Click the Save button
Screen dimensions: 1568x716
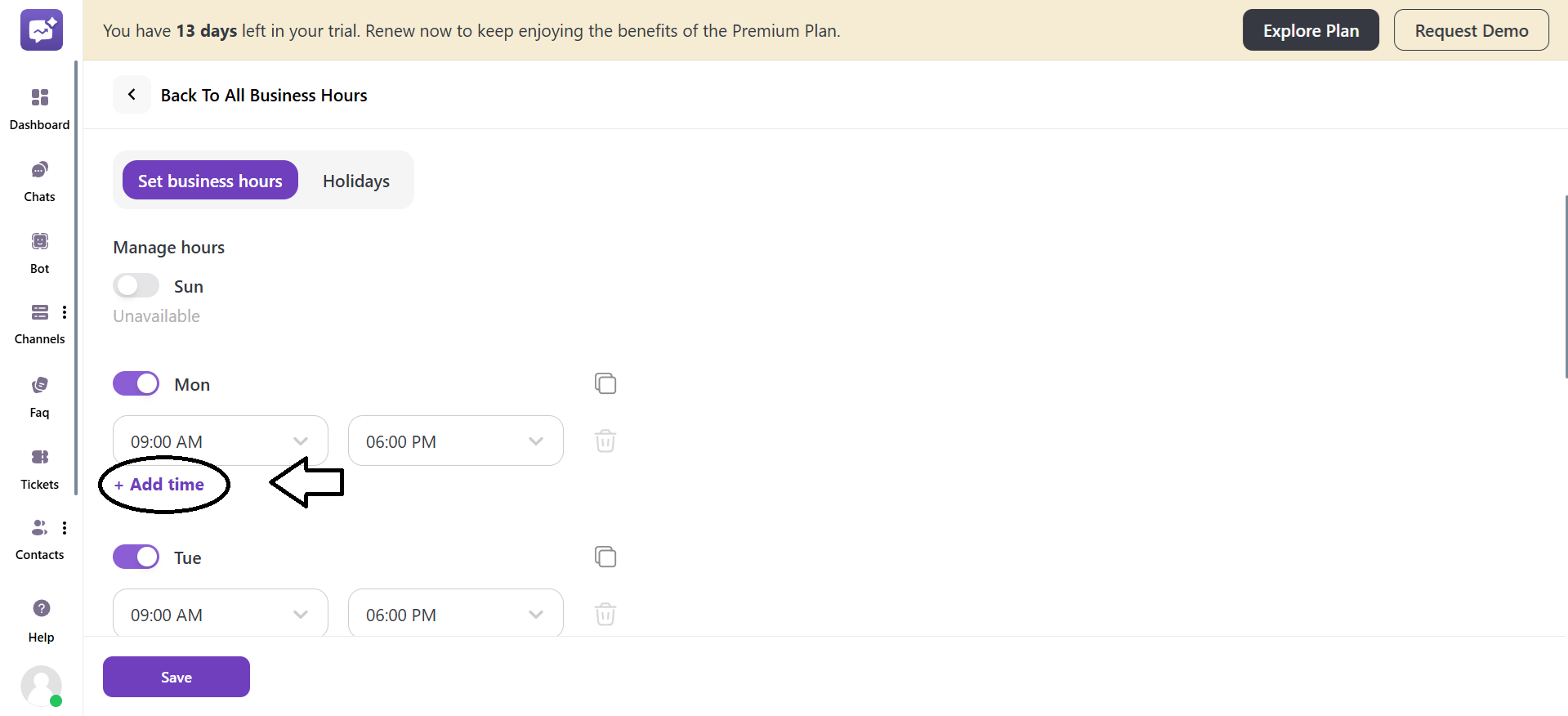coord(176,677)
